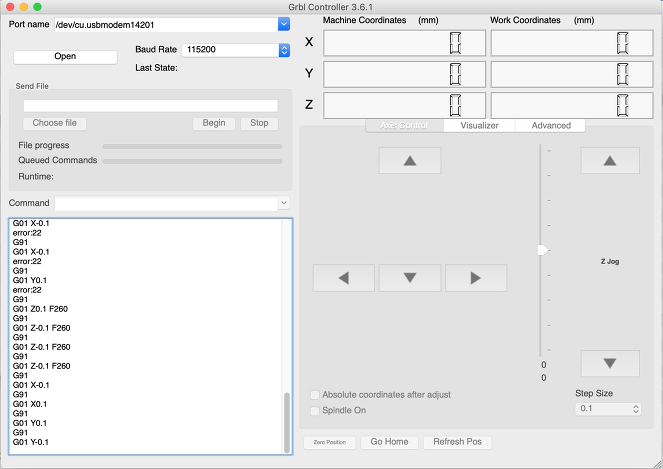Click the Stop button
Image resolution: width=663 pixels, height=469 pixels.
(x=259, y=123)
